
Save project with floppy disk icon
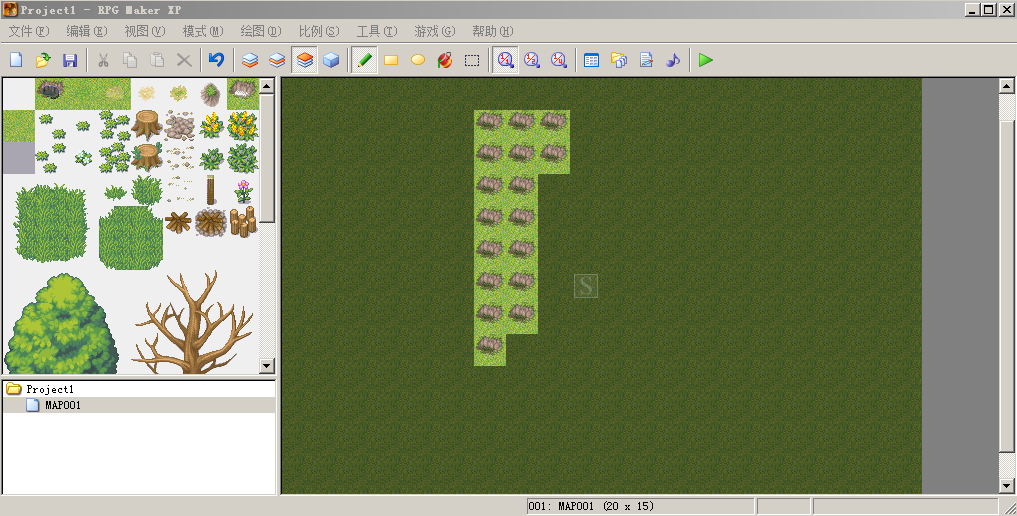pyautogui.click(x=70, y=60)
